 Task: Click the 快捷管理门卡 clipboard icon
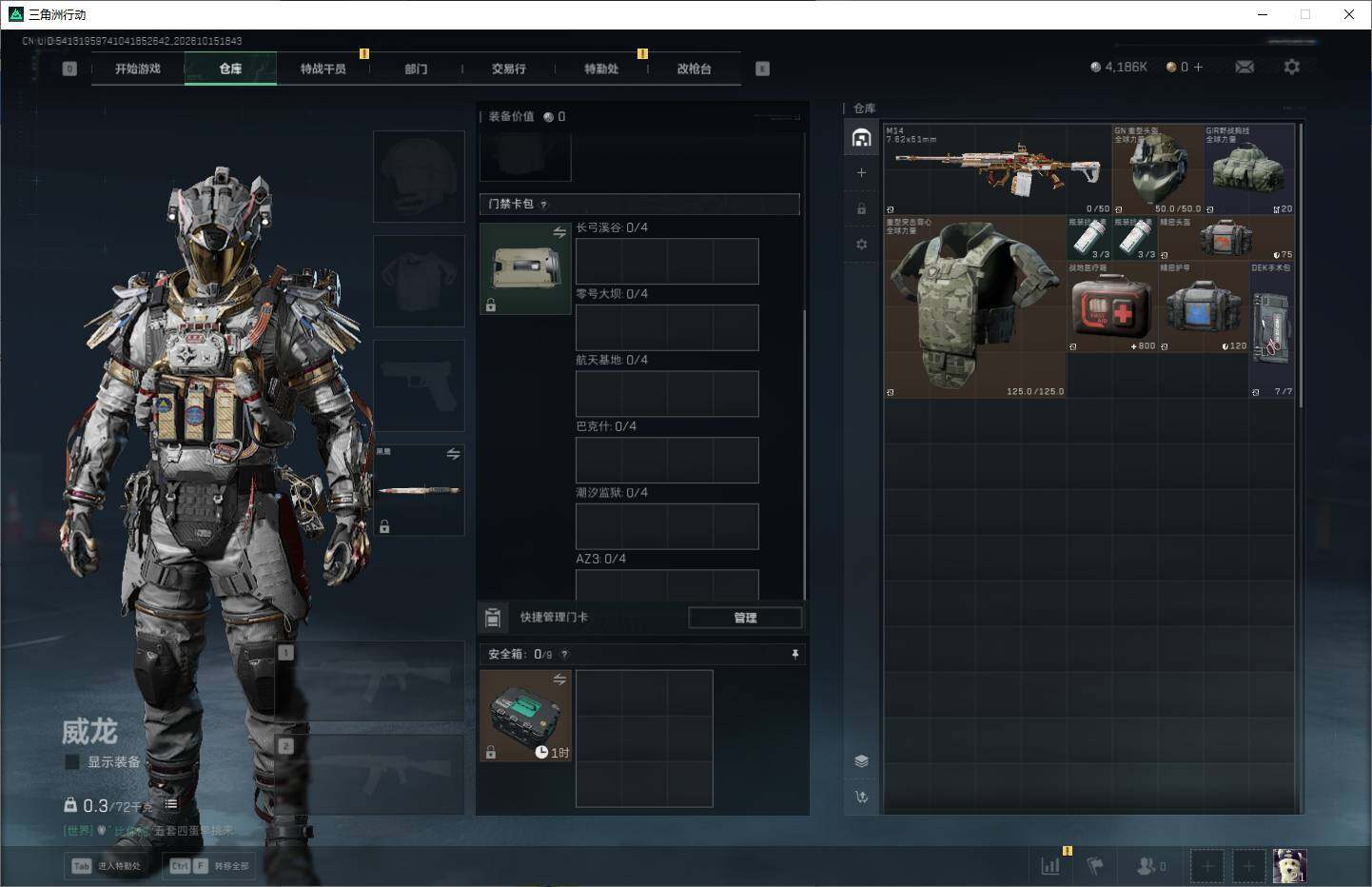tap(493, 618)
